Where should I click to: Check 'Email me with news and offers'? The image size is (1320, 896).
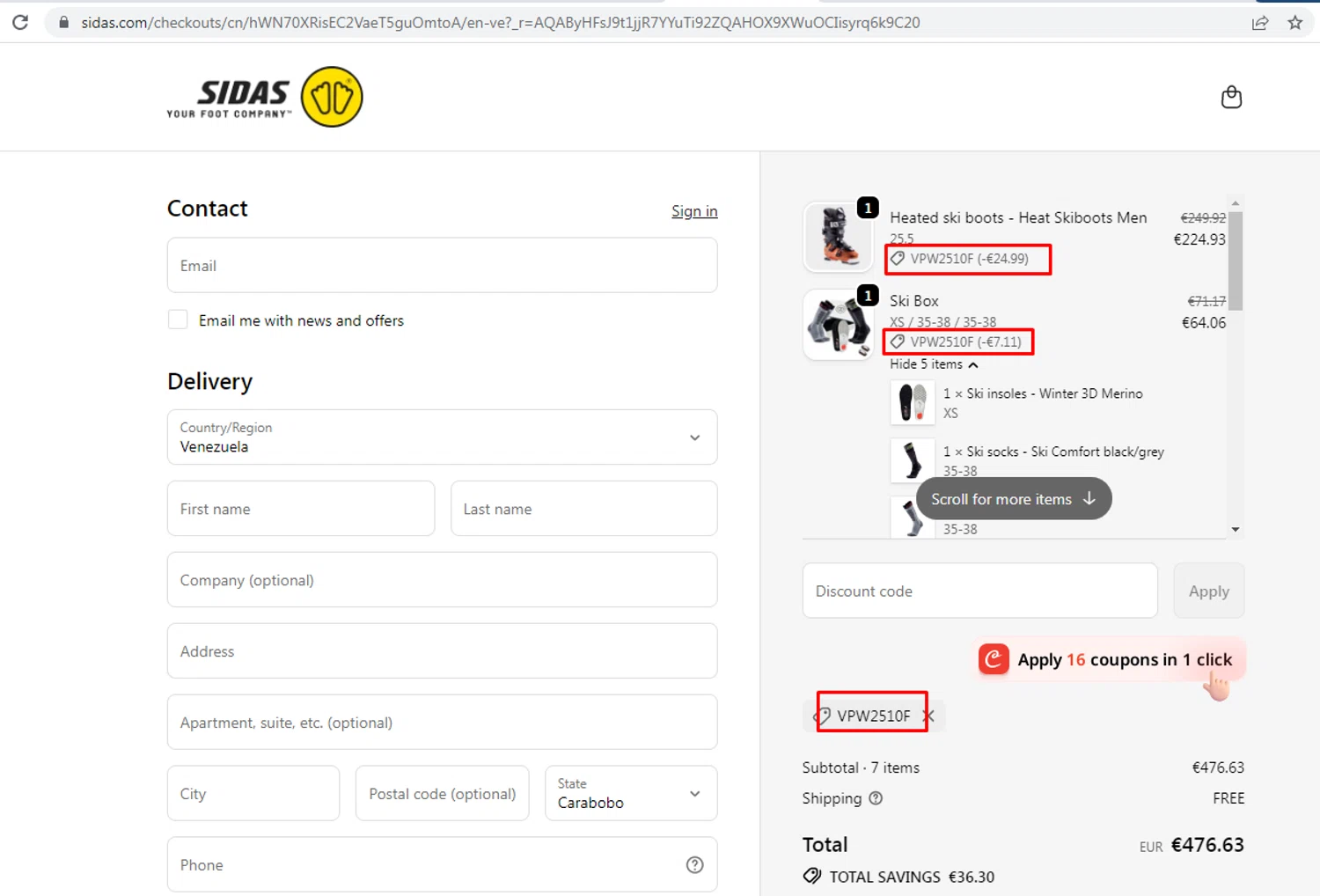coord(178,319)
